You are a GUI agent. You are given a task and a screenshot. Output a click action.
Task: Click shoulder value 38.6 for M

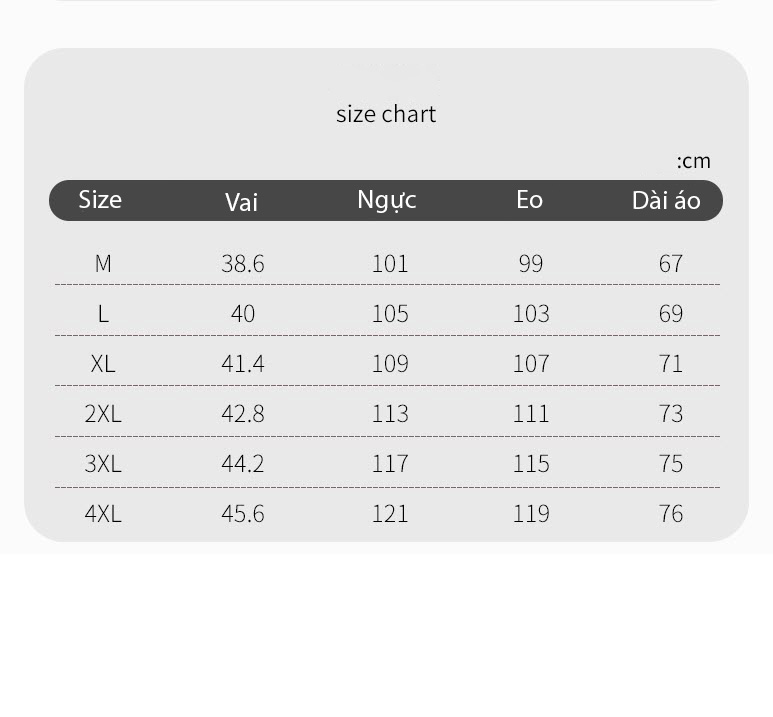pyautogui.click(x=243, y=263)
